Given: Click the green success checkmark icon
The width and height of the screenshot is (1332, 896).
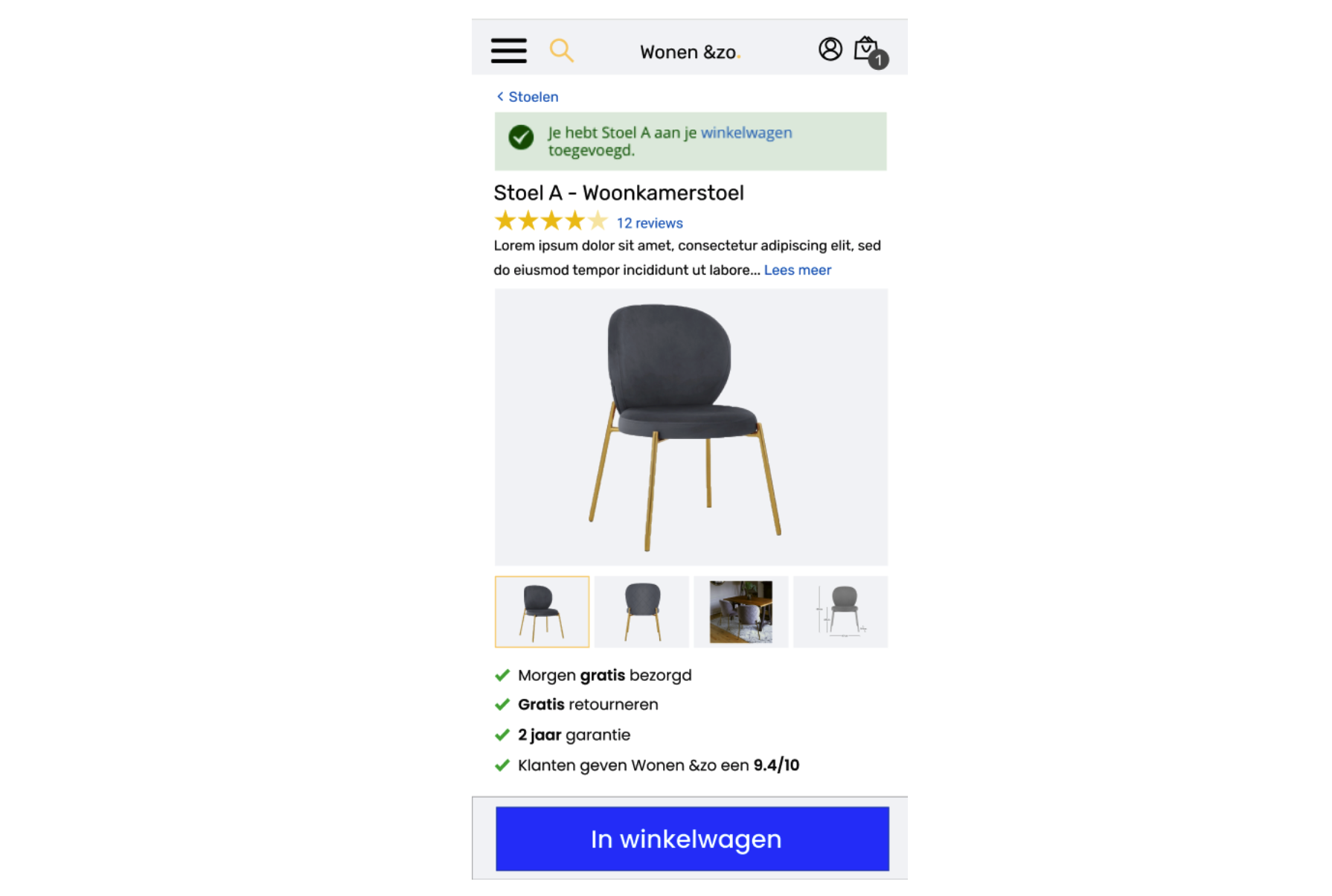Looking at the screenshot, I should click(x=521, y=138).
